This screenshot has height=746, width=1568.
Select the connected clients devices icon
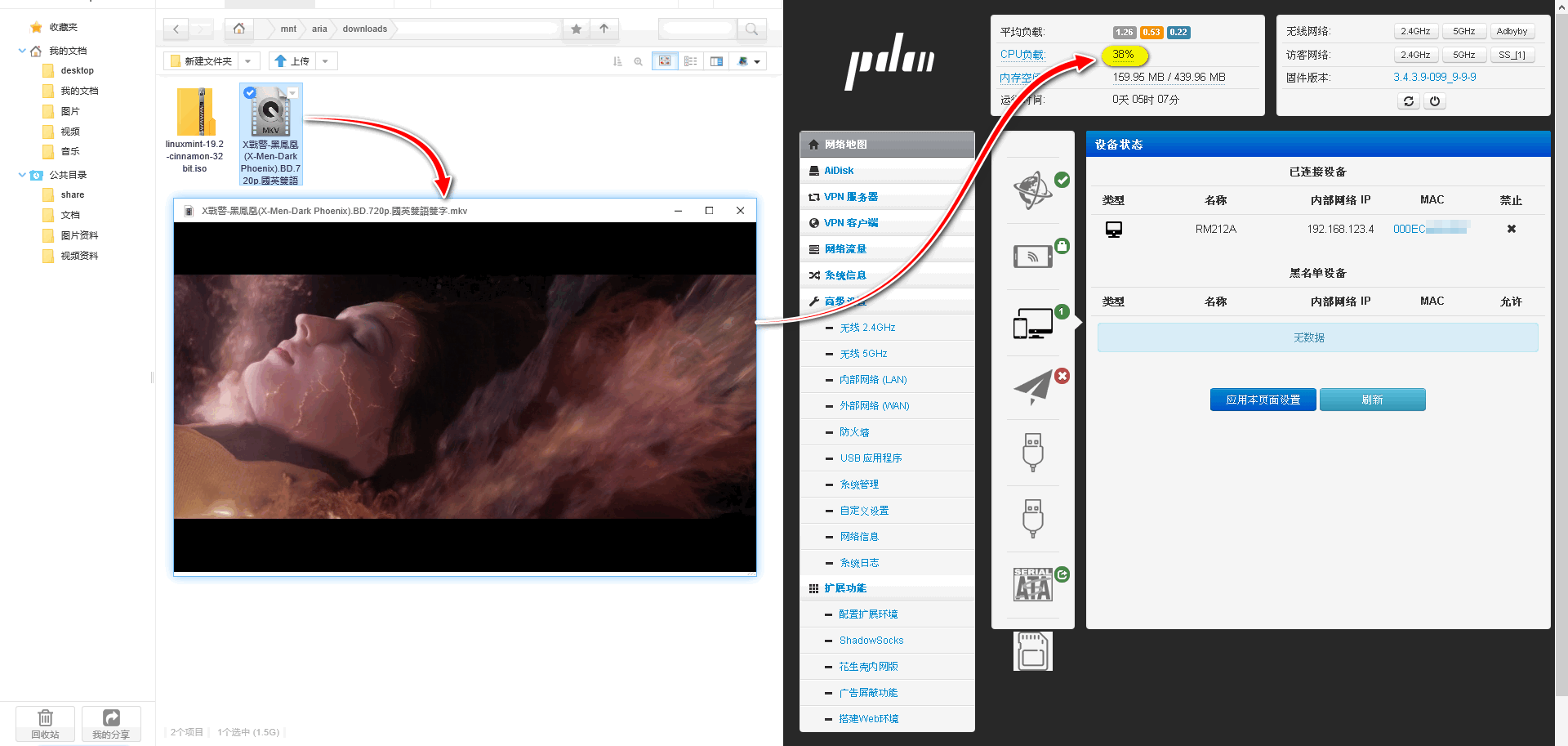point(1033,323)
